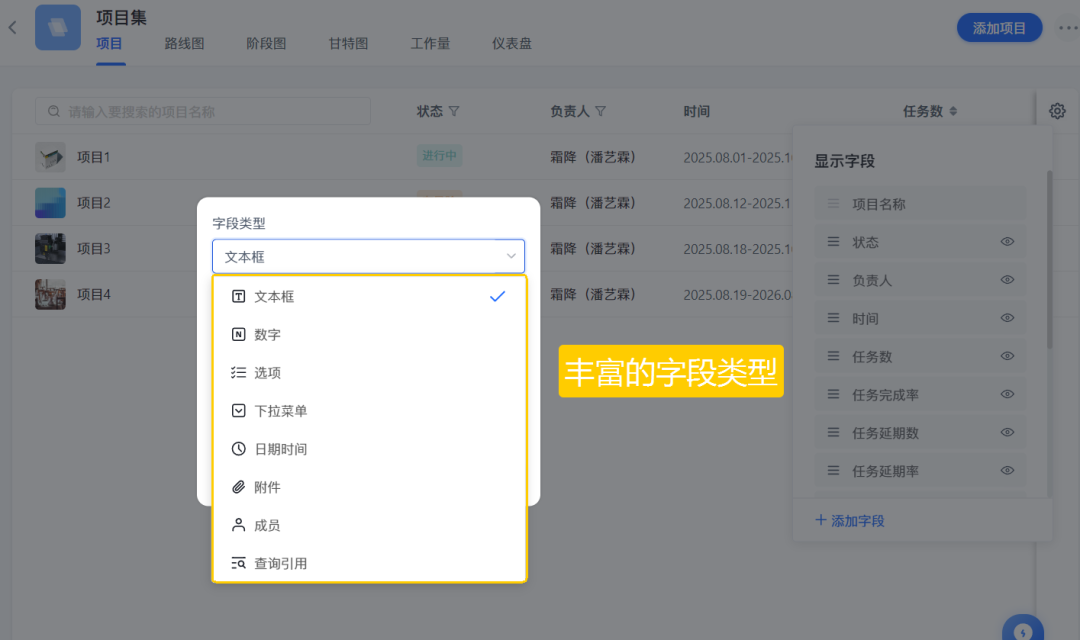Sort by 任务数 column arrows

953,111
